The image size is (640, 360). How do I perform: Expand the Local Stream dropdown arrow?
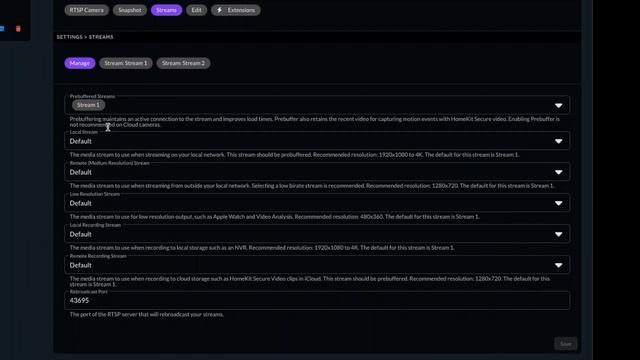[558, 141]
